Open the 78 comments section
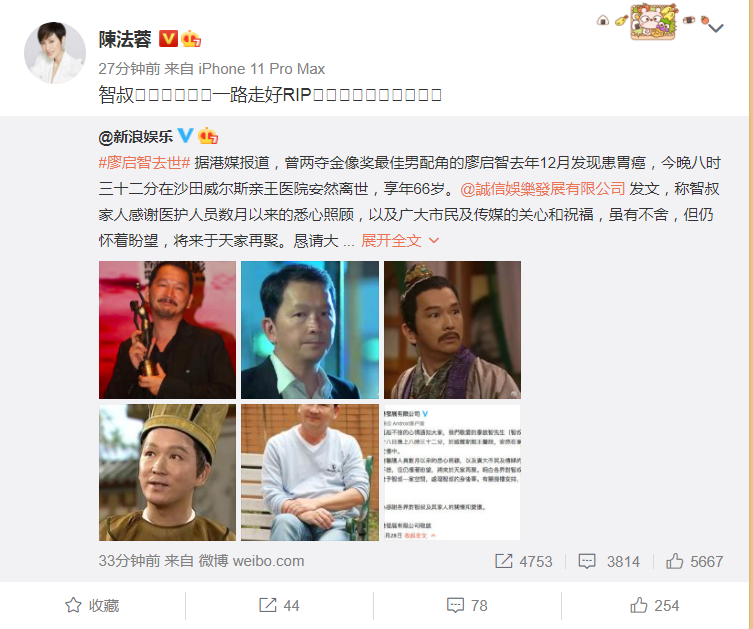The image size is (753, 629). (467, 605)
